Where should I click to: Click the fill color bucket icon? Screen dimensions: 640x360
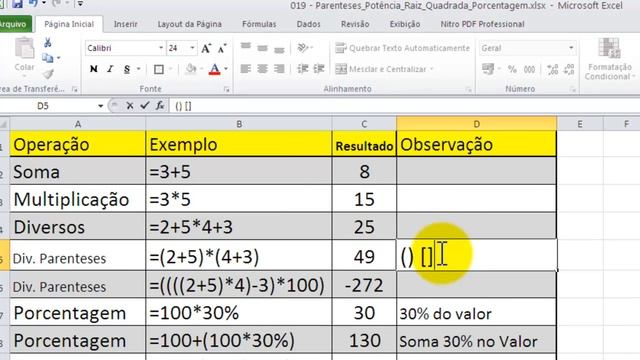(x=191, y=69)
